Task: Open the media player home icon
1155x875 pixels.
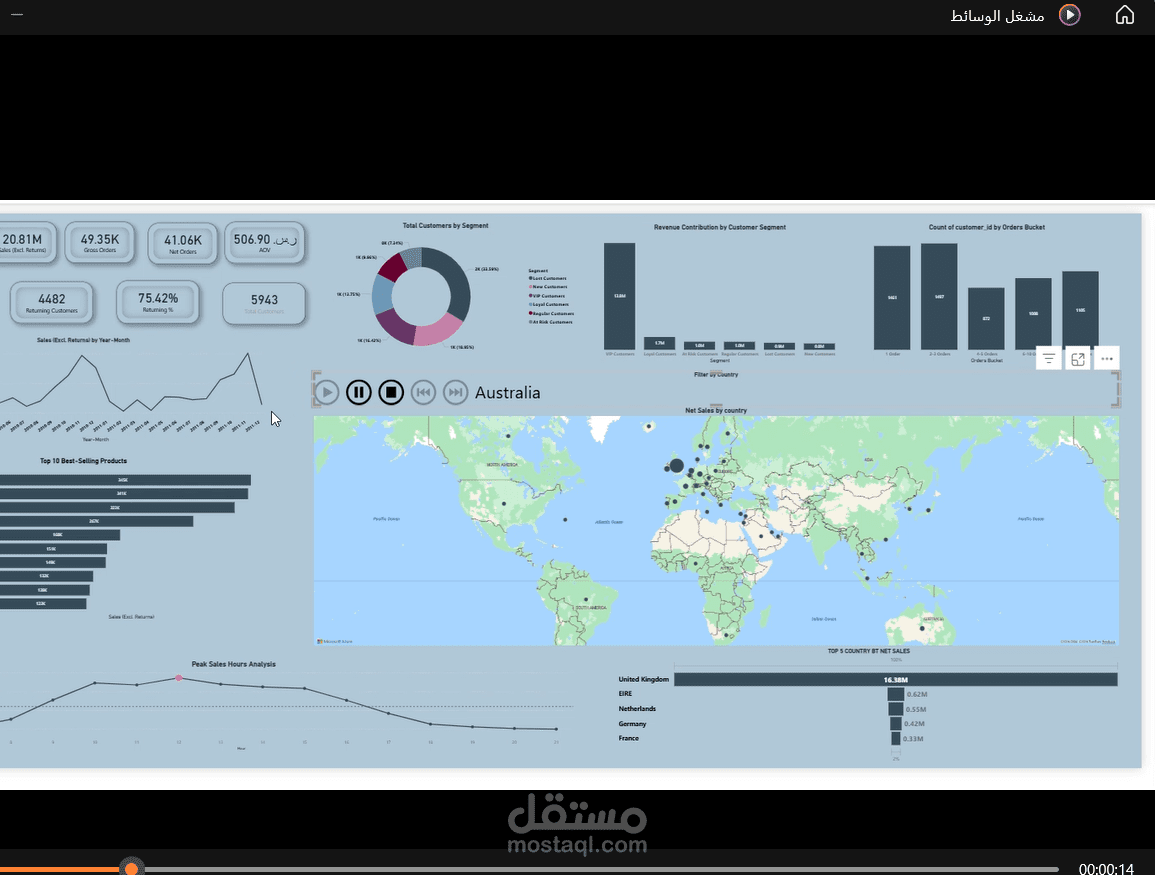Action: [x=1124, y=15]
